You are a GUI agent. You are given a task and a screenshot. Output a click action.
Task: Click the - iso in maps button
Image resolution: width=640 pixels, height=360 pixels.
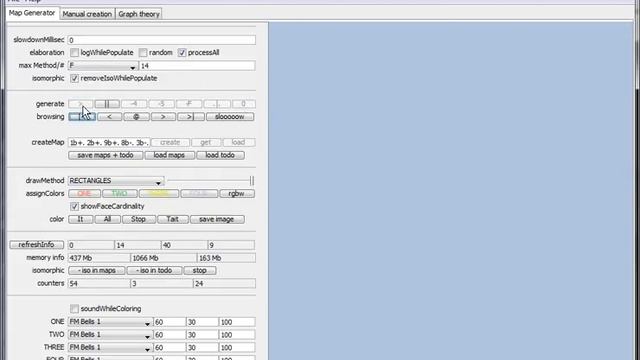(97, 271)
